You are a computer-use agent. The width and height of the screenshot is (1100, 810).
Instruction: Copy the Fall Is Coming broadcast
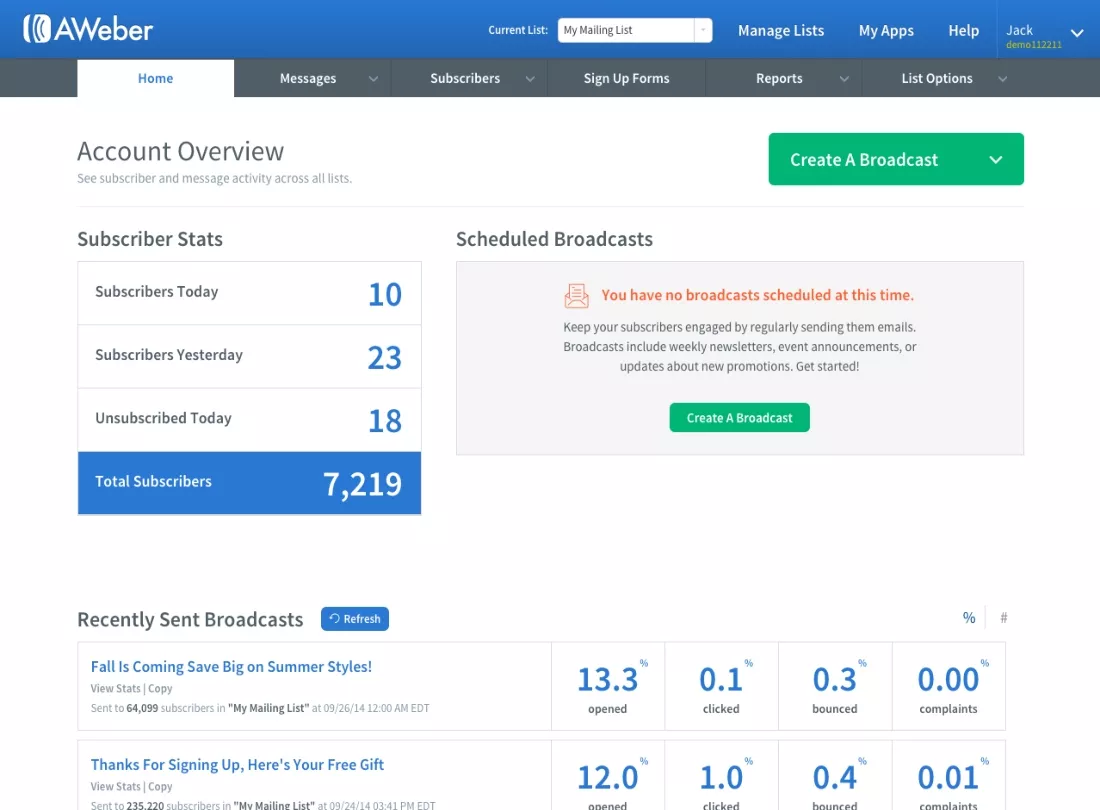click(x=160, y=689)
